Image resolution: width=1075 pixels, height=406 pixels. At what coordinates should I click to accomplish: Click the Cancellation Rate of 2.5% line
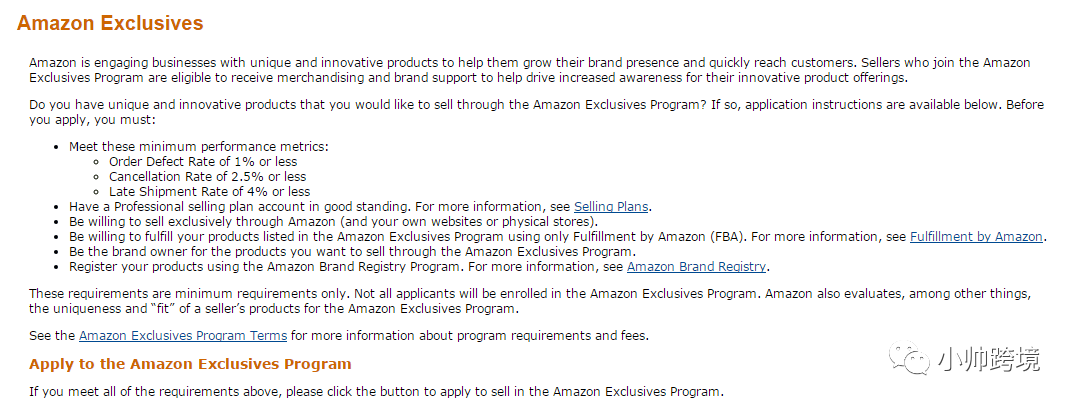[x=208, y=176]
